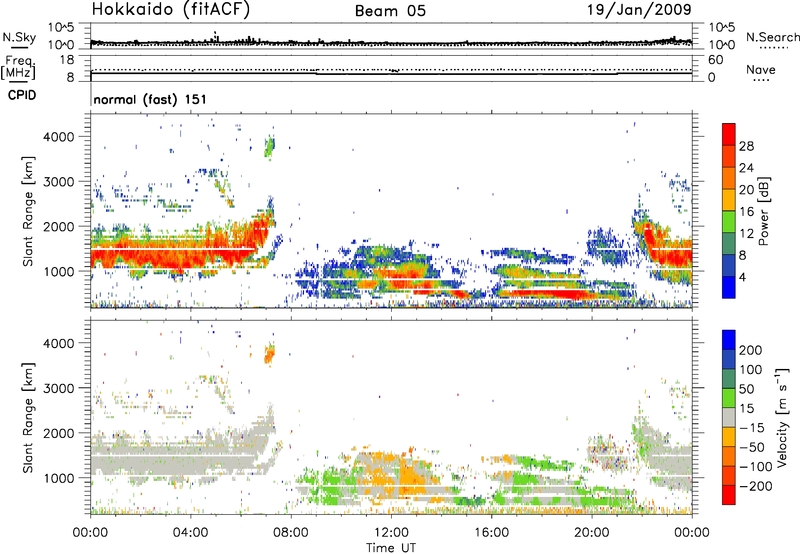The image size is (800, 554).
Task: Click the 'Time UT' axis label
Action: pyautogui.click(x=391, y=548)
